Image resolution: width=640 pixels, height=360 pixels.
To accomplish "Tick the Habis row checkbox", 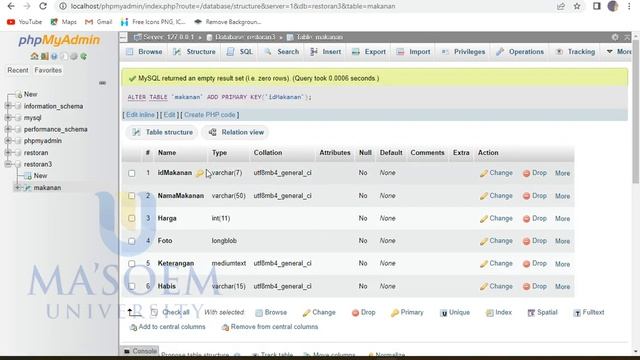I will (131, 287).
